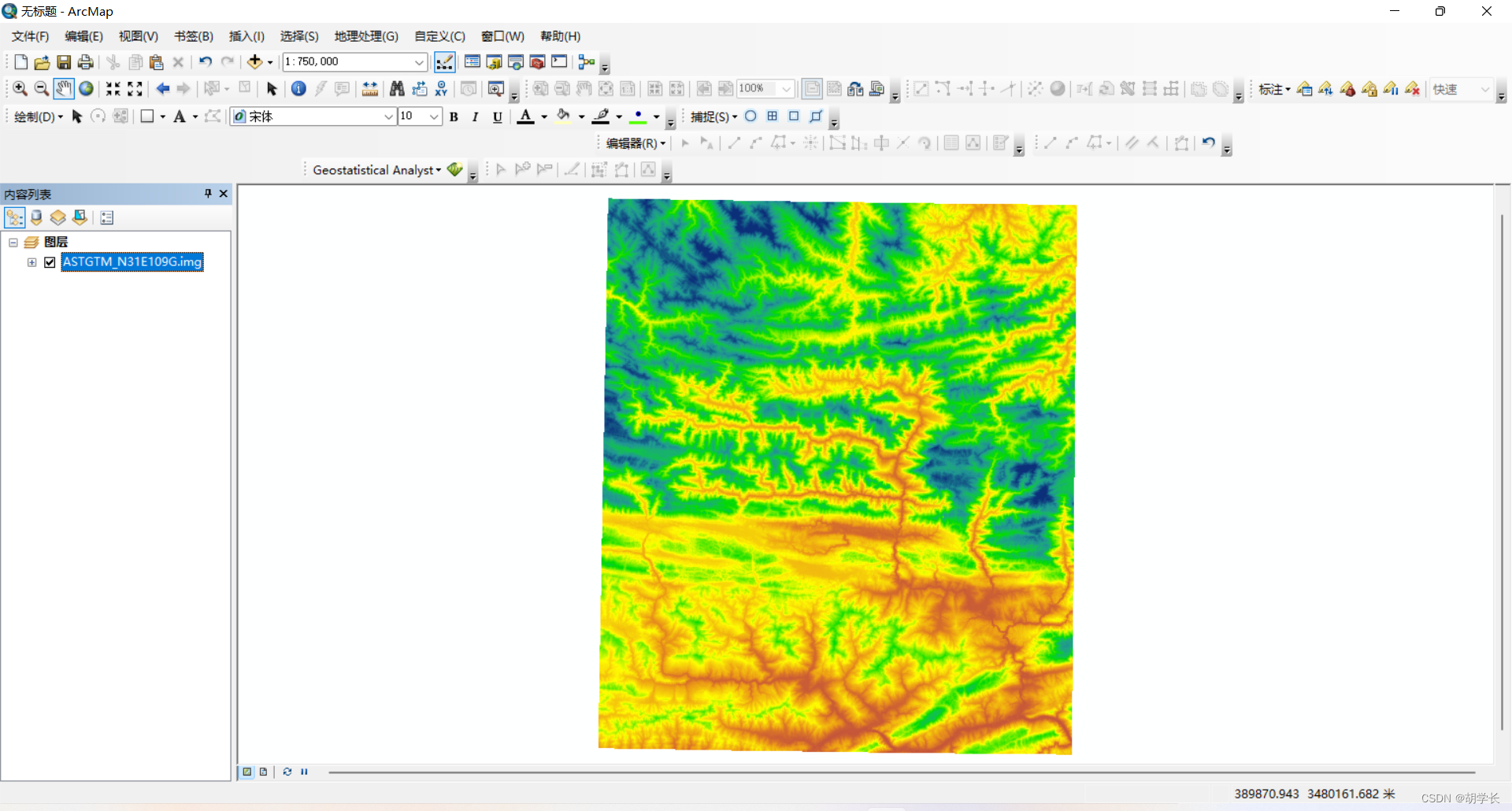The width and height of the screenshot is (1512, 811).
Task: Open the Snapping (捕捉) dropdown
Action: (x=713, y=117)
